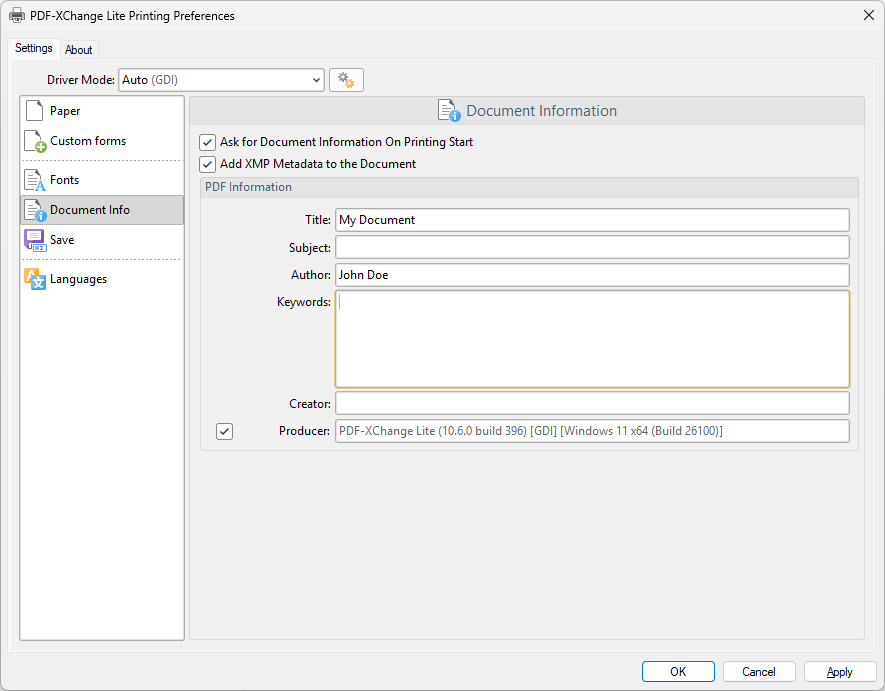885x691 pixels.
Task: Select the Settings tab
Action: pyautogui.click(x=34, y=49)
